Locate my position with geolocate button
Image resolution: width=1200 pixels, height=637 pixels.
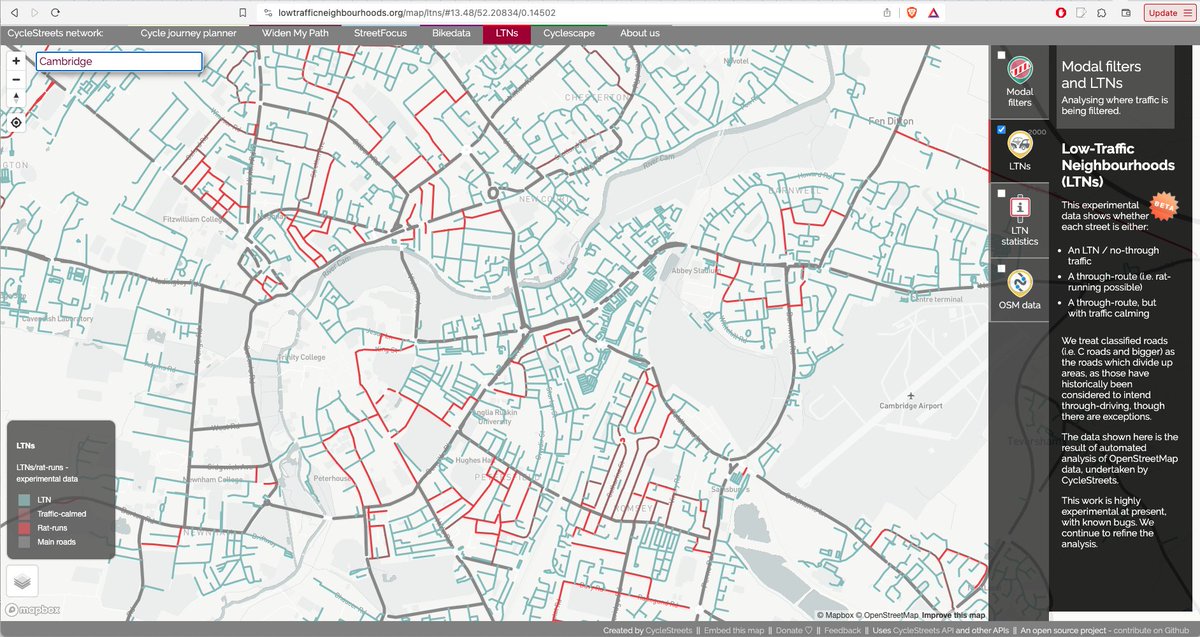tap(16, 122)
